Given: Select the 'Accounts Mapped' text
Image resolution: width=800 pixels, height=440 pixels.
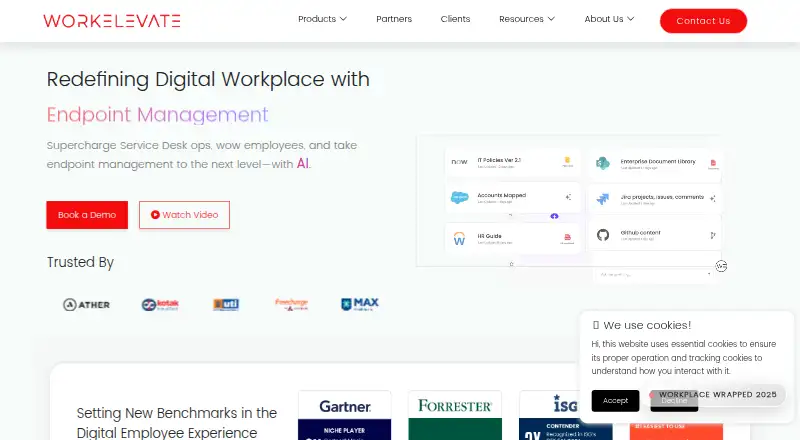Looking at the screenshot, I should (x=502, y=195).
